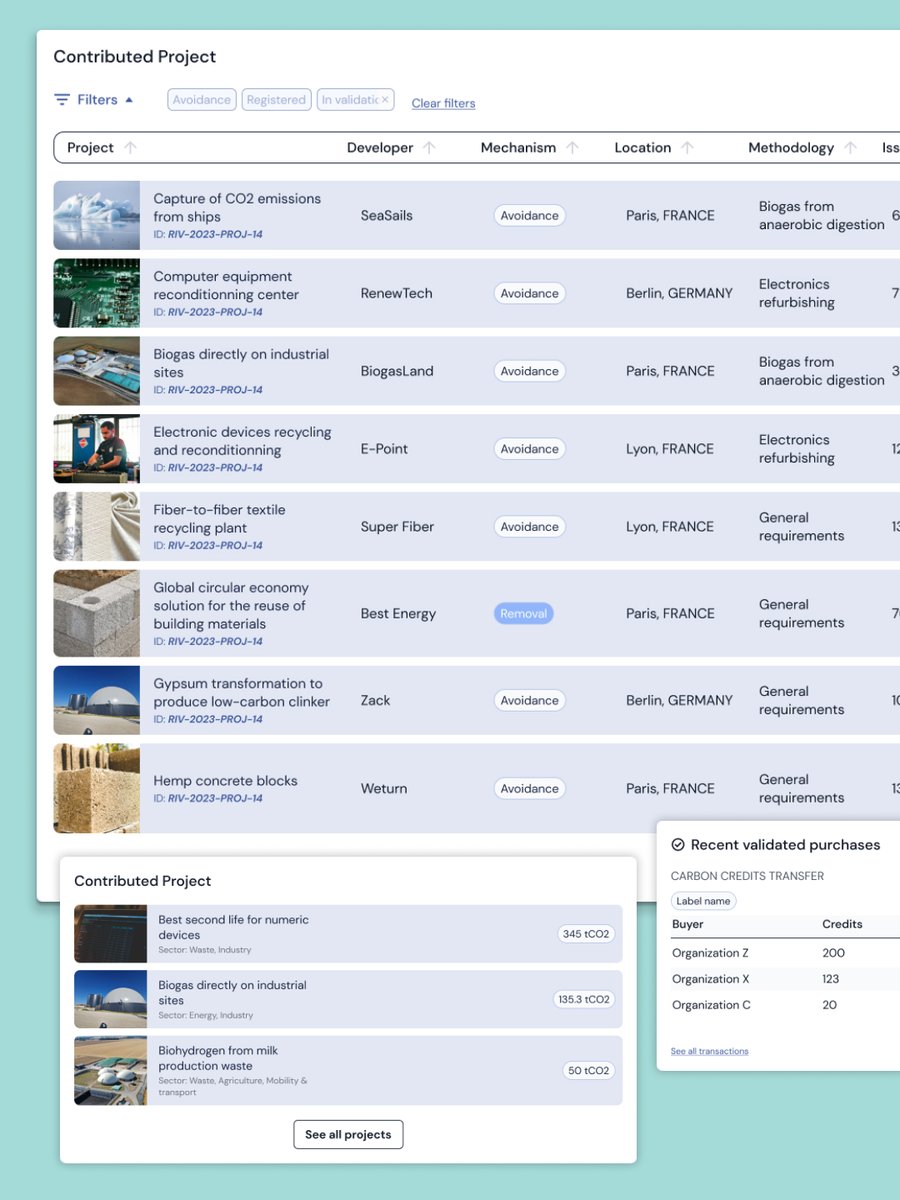The image size is (900, 1200).
Task: Click the Filters funnel icon
Action: pos(62,100)
